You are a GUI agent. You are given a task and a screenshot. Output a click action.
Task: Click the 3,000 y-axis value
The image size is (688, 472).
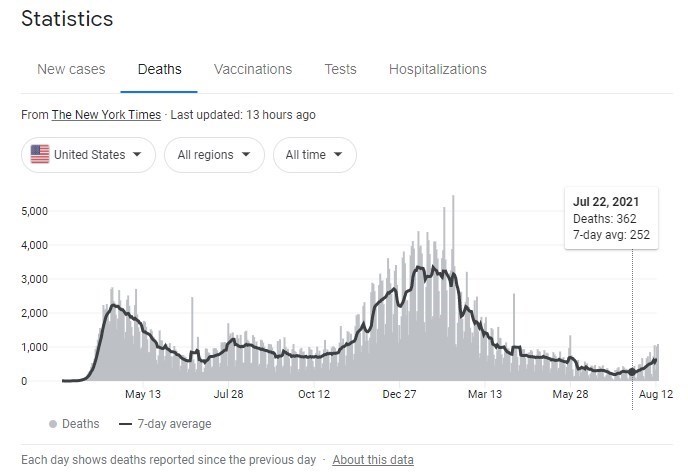pos(34,279)
